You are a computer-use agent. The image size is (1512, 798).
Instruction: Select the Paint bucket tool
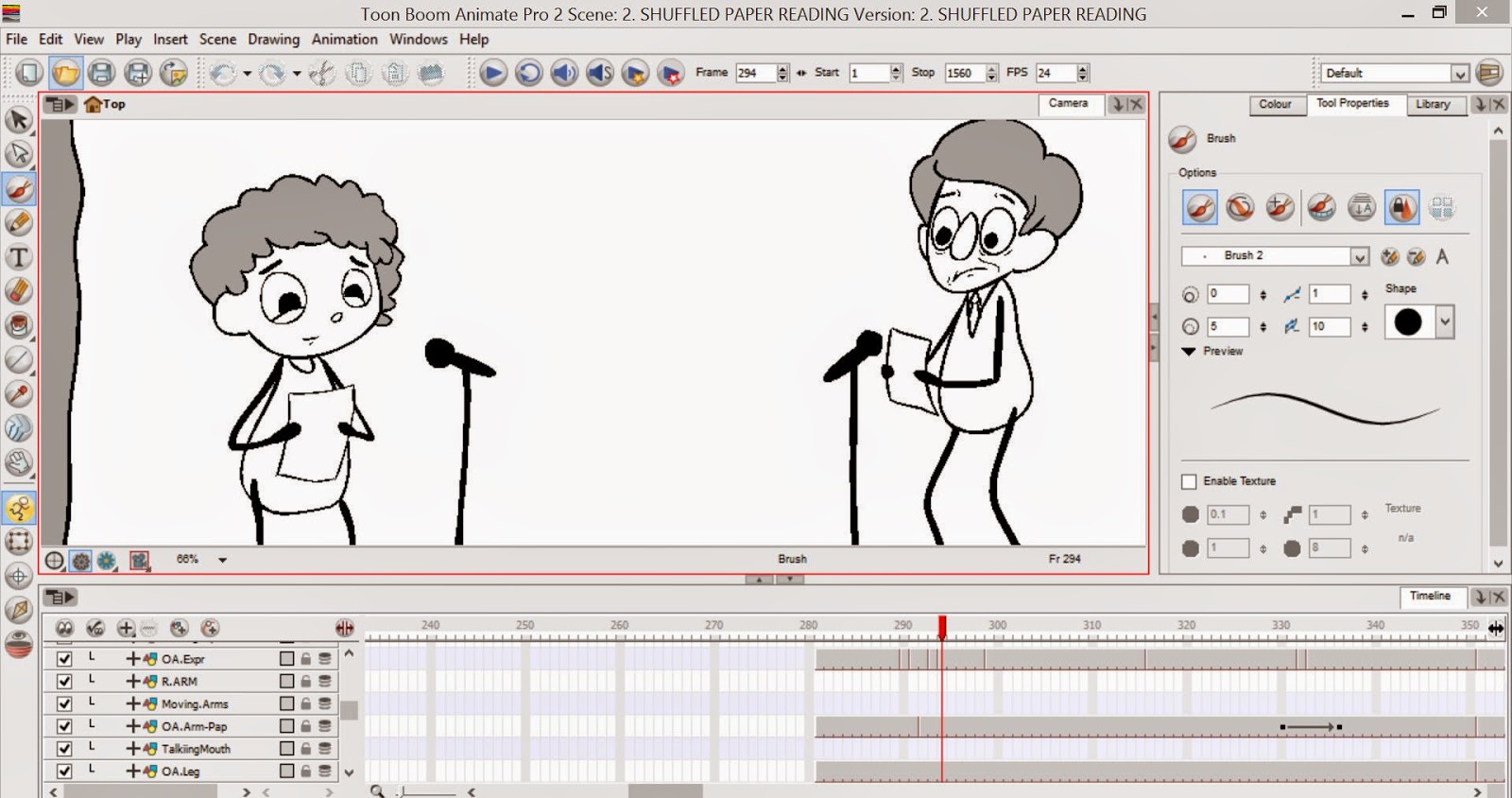[19, 325]
